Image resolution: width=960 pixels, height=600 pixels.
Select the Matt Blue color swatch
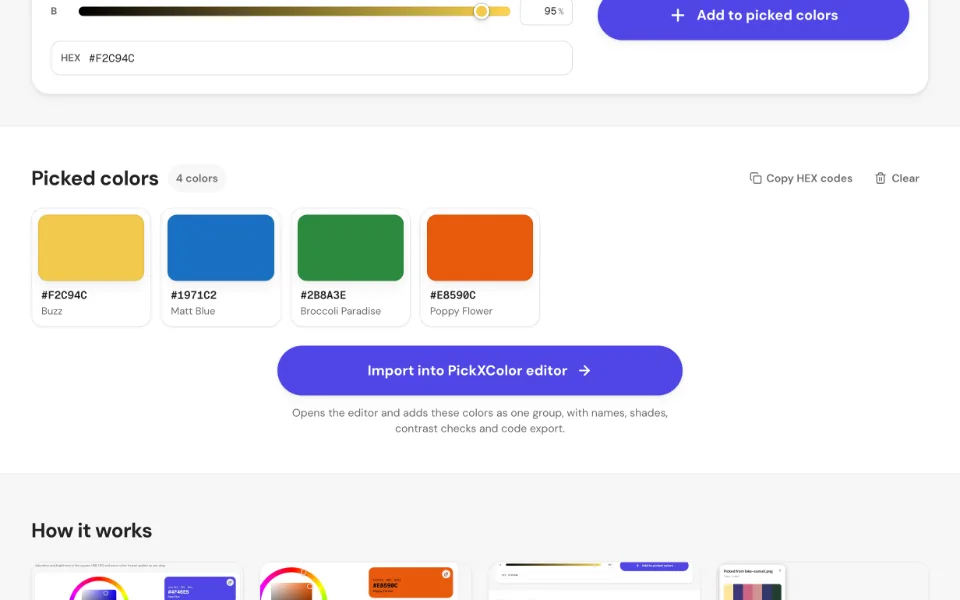220,247
